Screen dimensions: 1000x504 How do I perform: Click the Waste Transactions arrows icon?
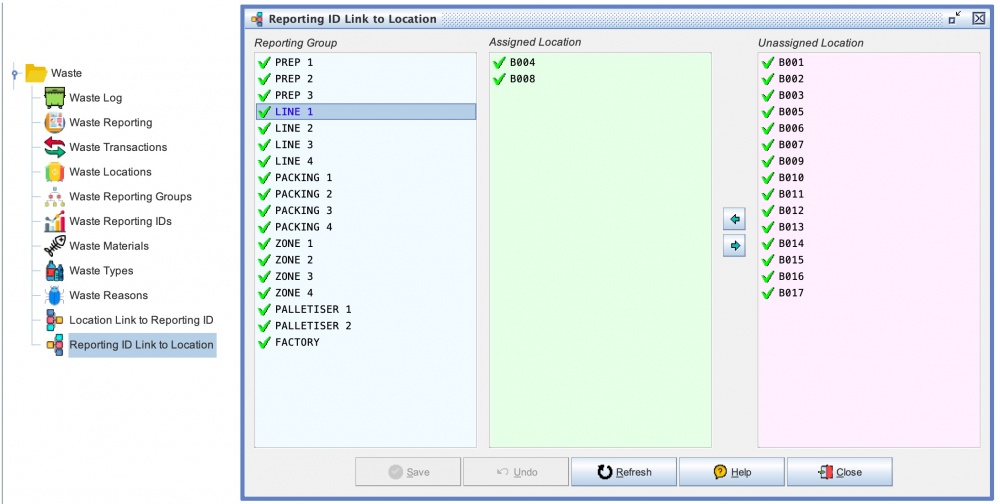(x=54, y=147)
